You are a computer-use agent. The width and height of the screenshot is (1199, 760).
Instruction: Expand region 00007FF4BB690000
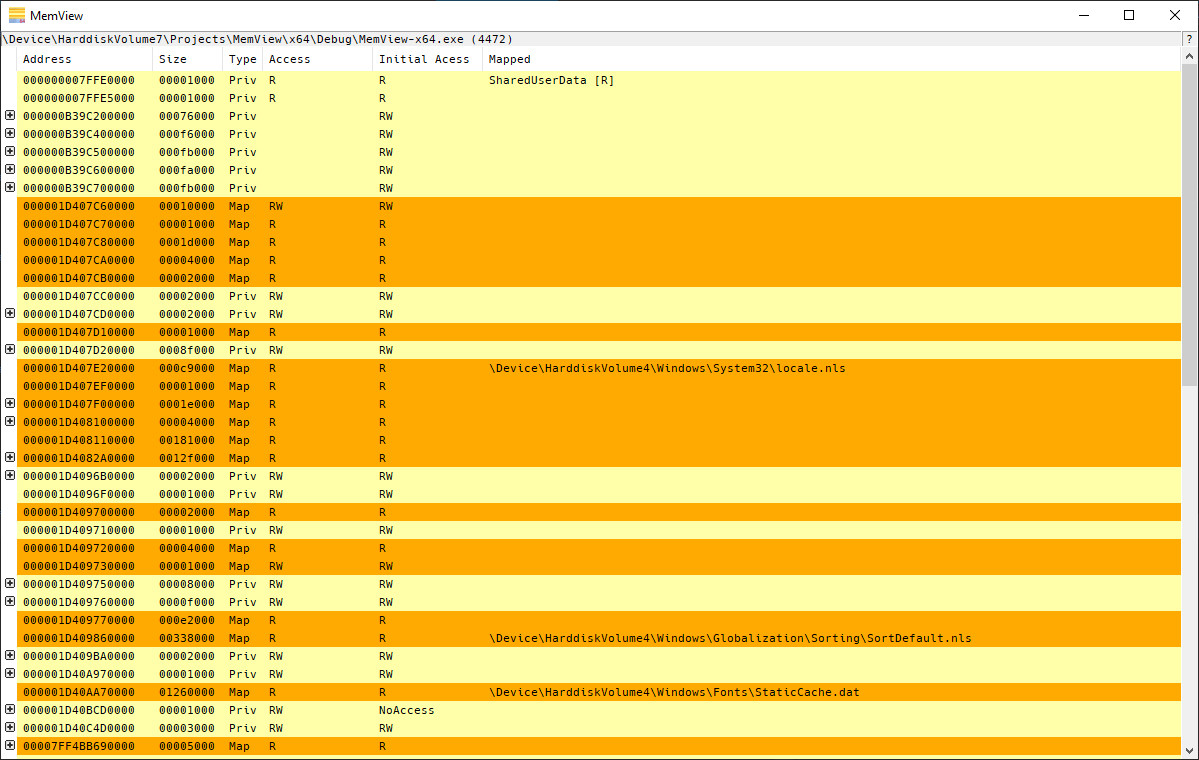10,745
